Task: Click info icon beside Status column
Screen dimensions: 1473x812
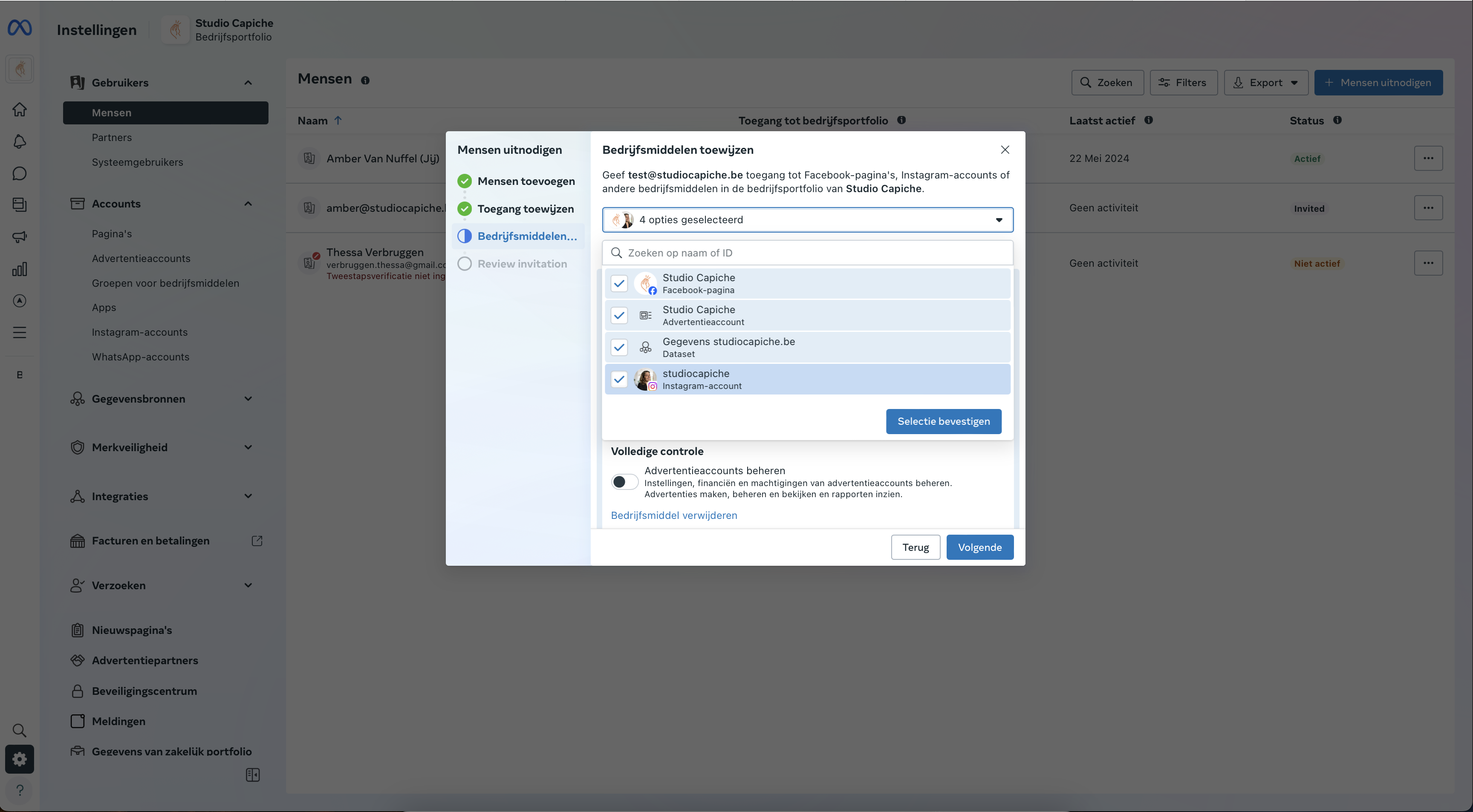Action: (x=1337, y=120)
